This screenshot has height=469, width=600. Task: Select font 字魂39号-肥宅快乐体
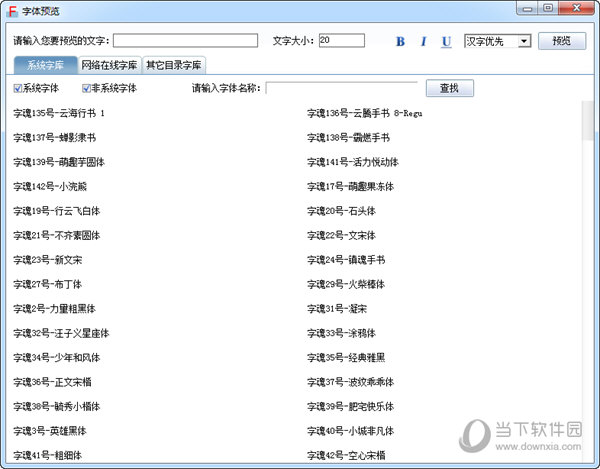coord(351,407)
